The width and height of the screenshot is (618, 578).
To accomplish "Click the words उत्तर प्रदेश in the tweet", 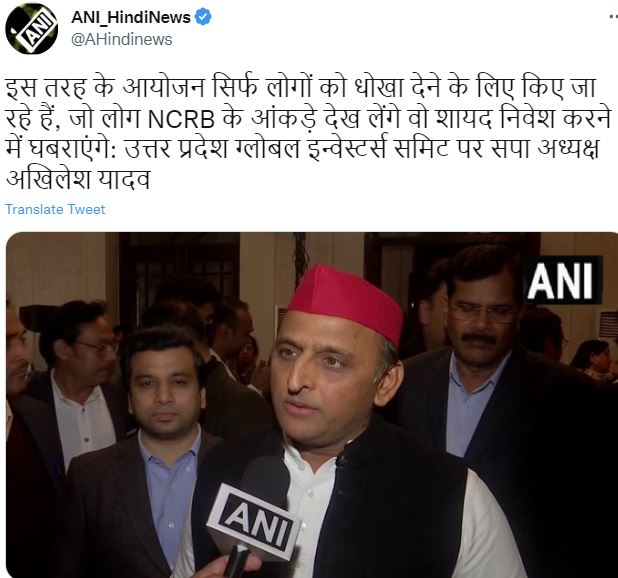I will tap(177, 149).
